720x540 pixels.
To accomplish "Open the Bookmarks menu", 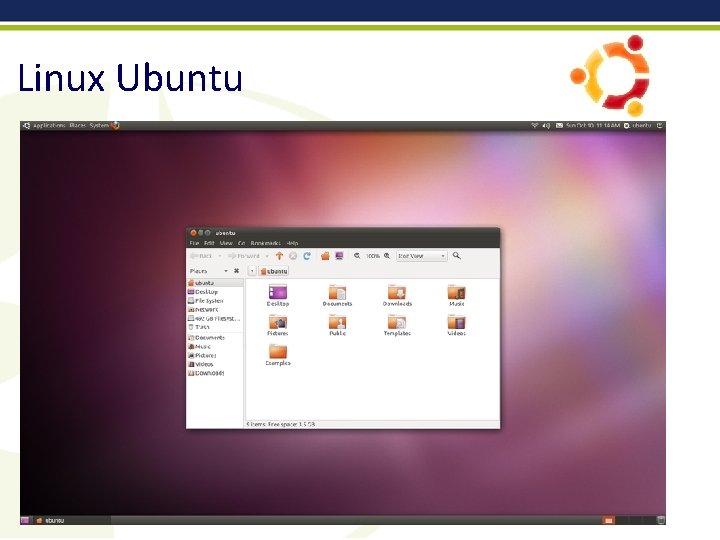I will (x=265, y=243).
